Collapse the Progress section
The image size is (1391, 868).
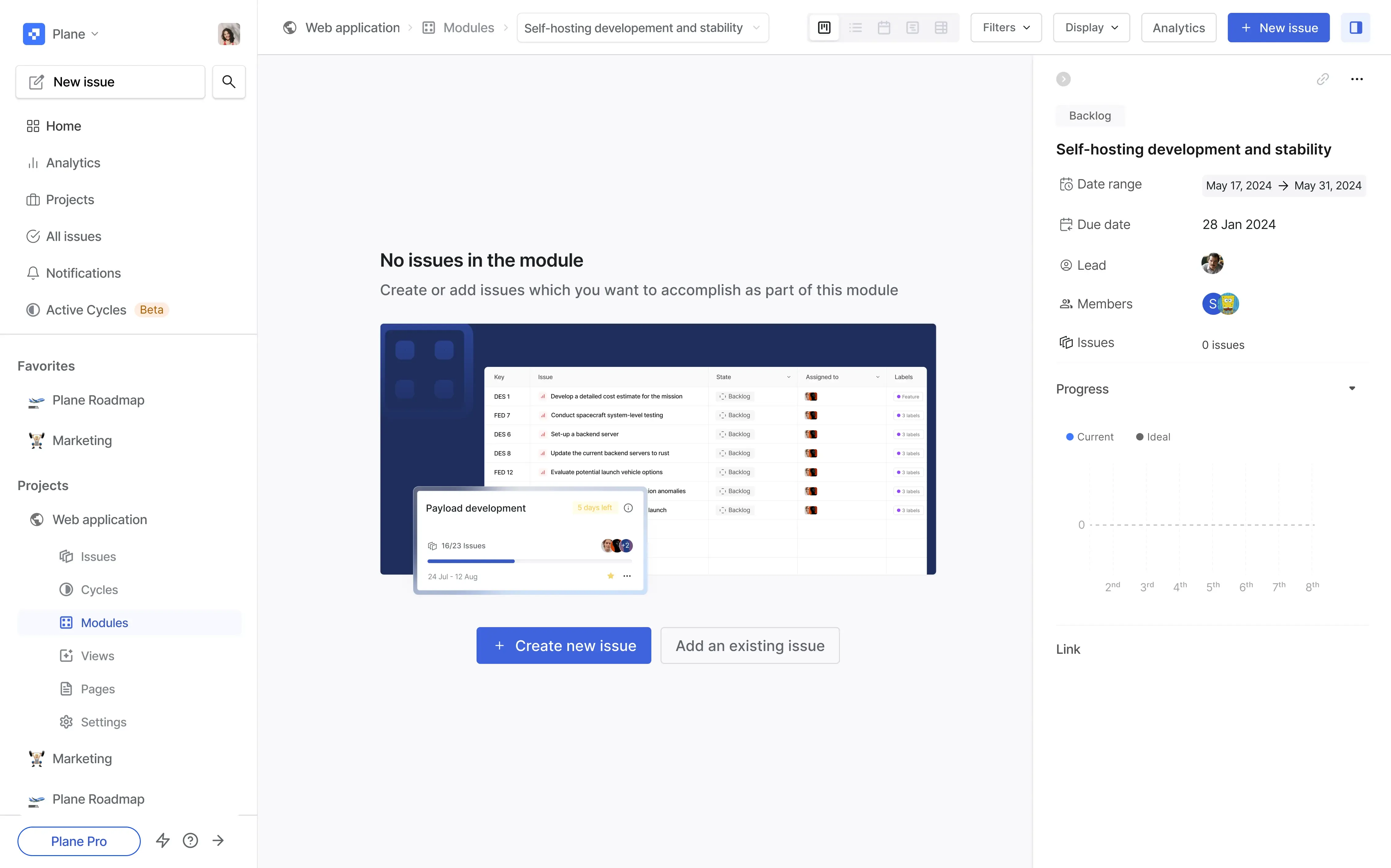coord(1352,389)
